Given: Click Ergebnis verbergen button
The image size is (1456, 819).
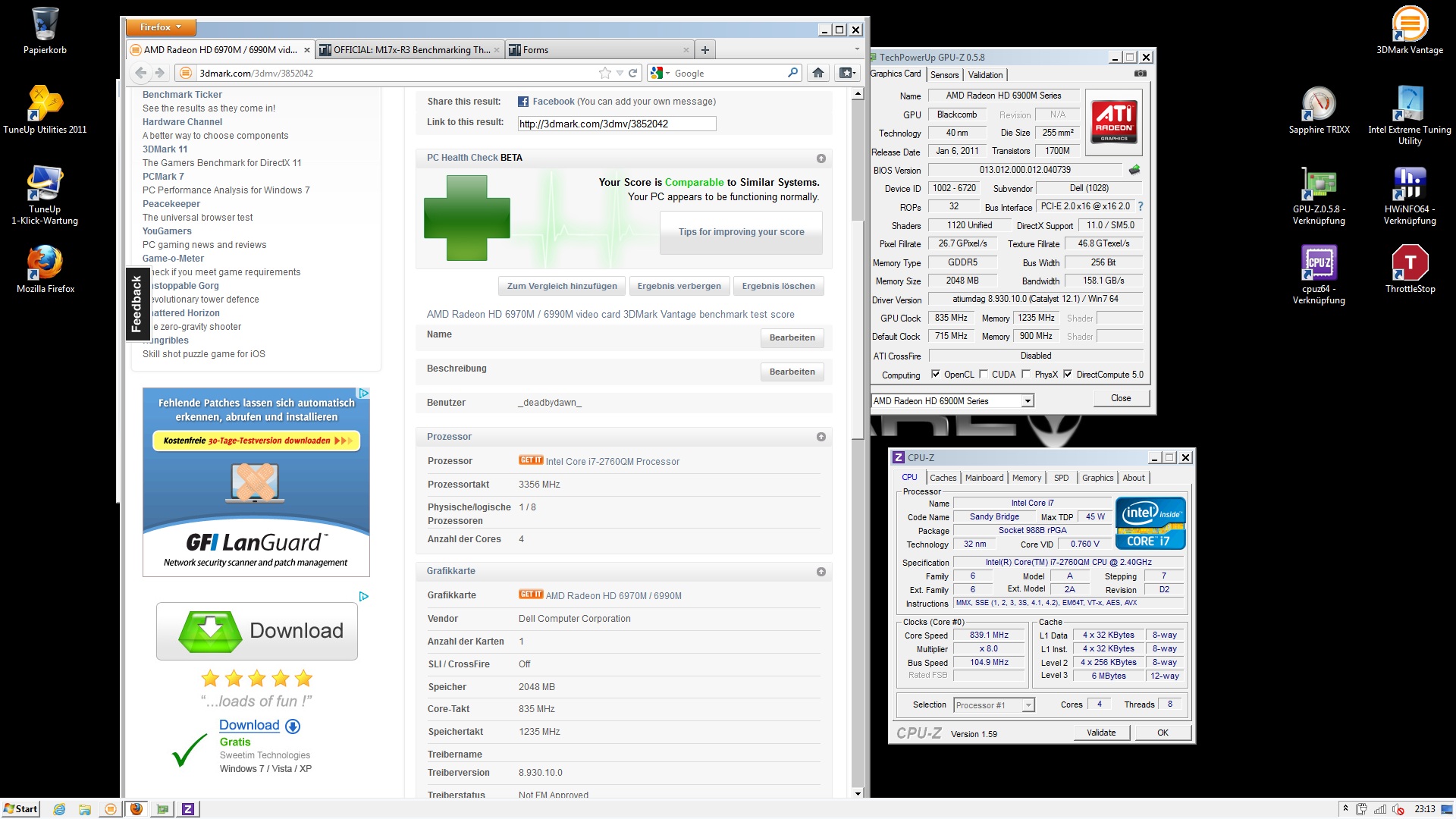Looking at the screenshot, I should [x=679, y=286].
